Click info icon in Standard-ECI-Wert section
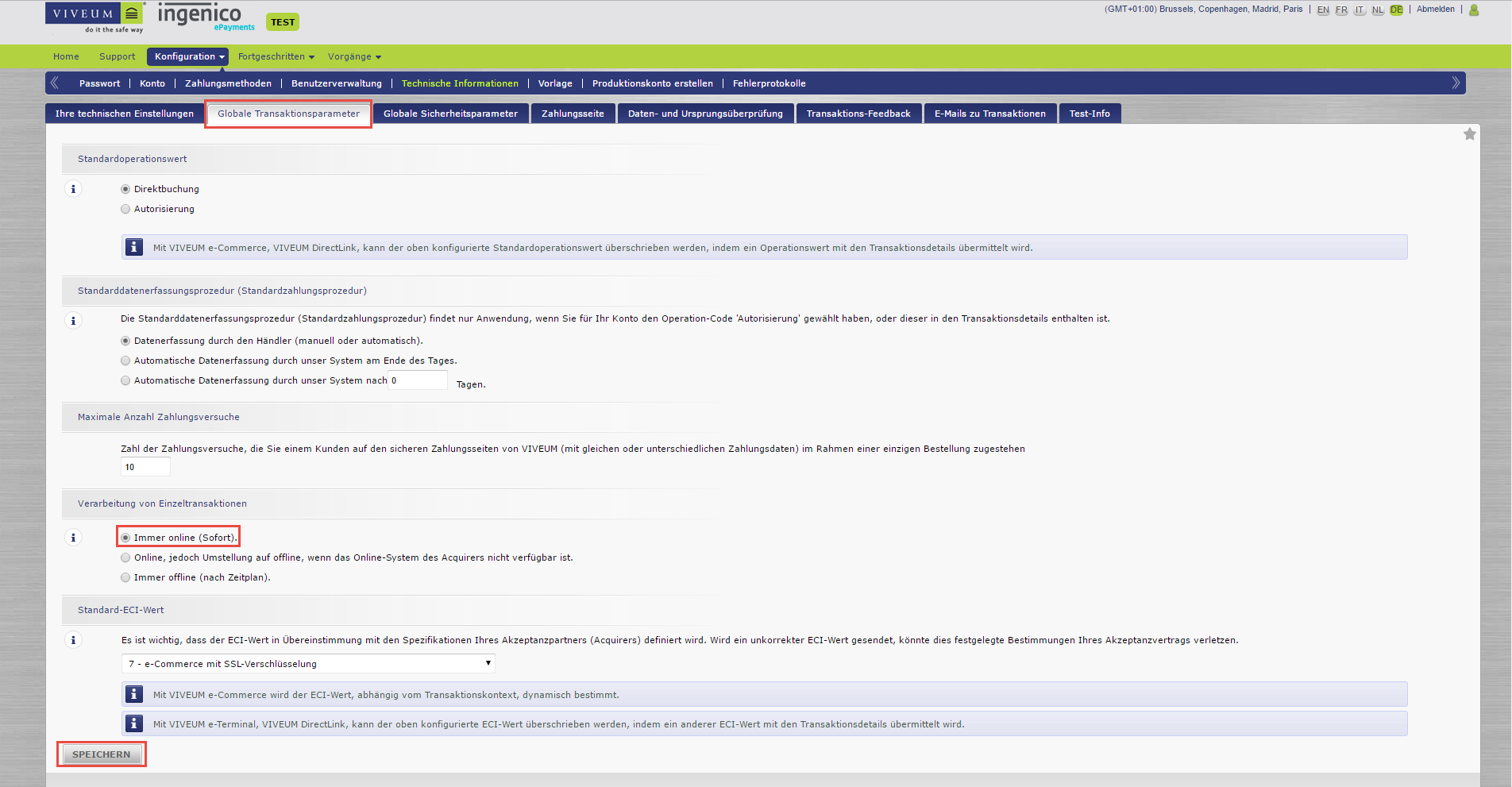This screenshot has height=787, width=1512. (x=73, y=640)
